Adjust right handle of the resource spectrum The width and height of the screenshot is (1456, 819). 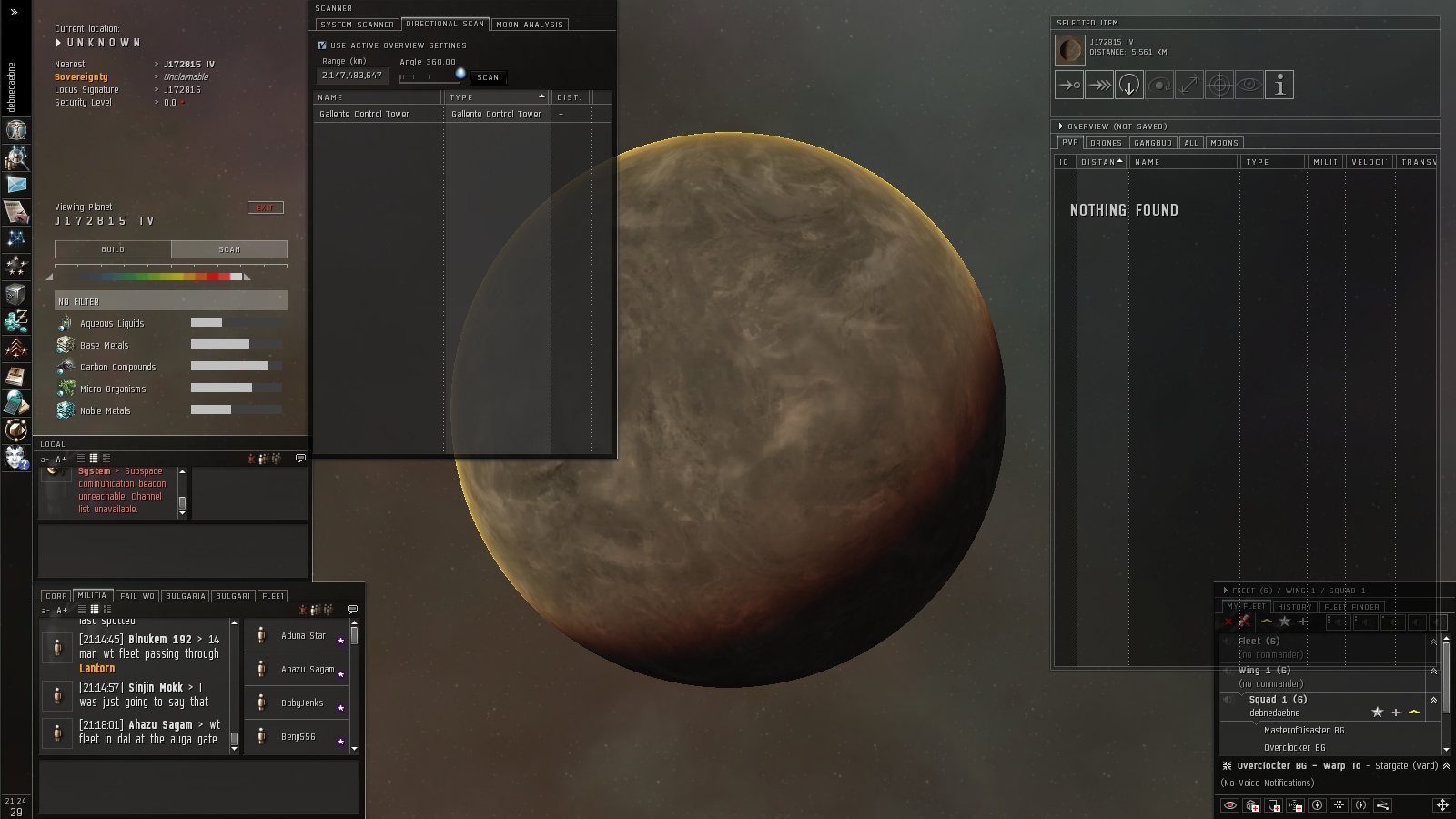click(247, 278)
